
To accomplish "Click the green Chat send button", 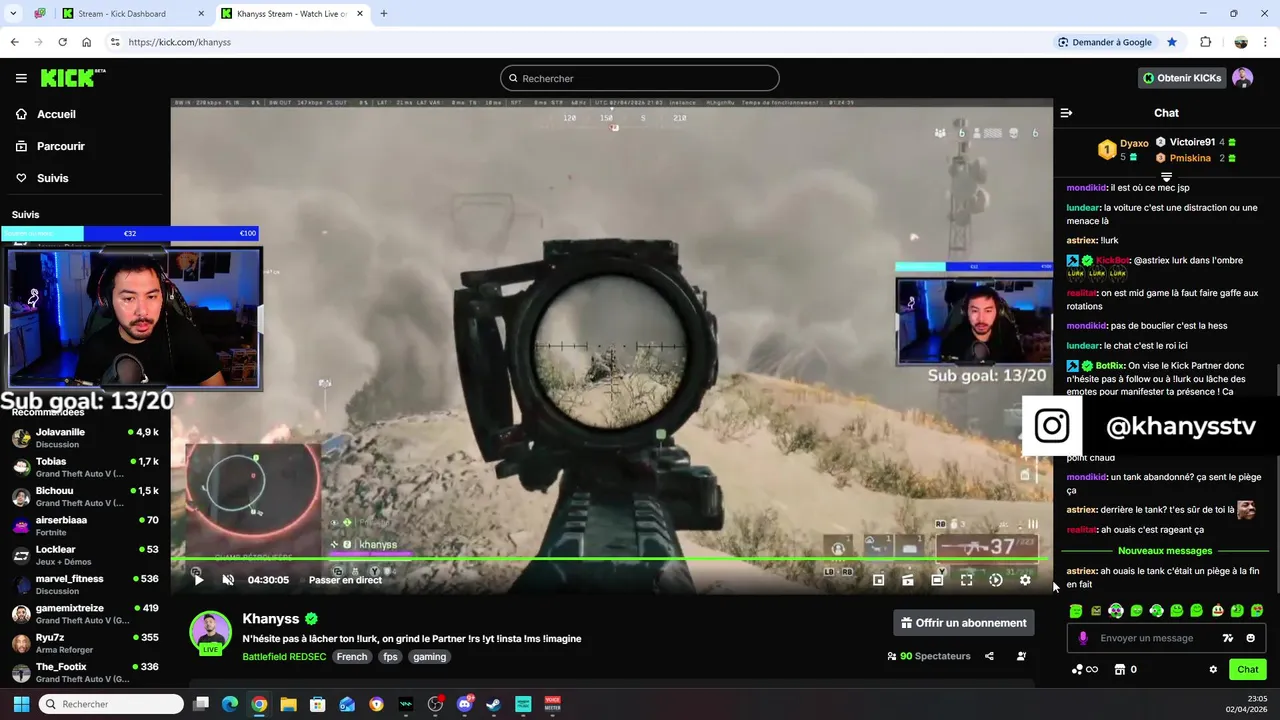I will [x=1247, y=670].
